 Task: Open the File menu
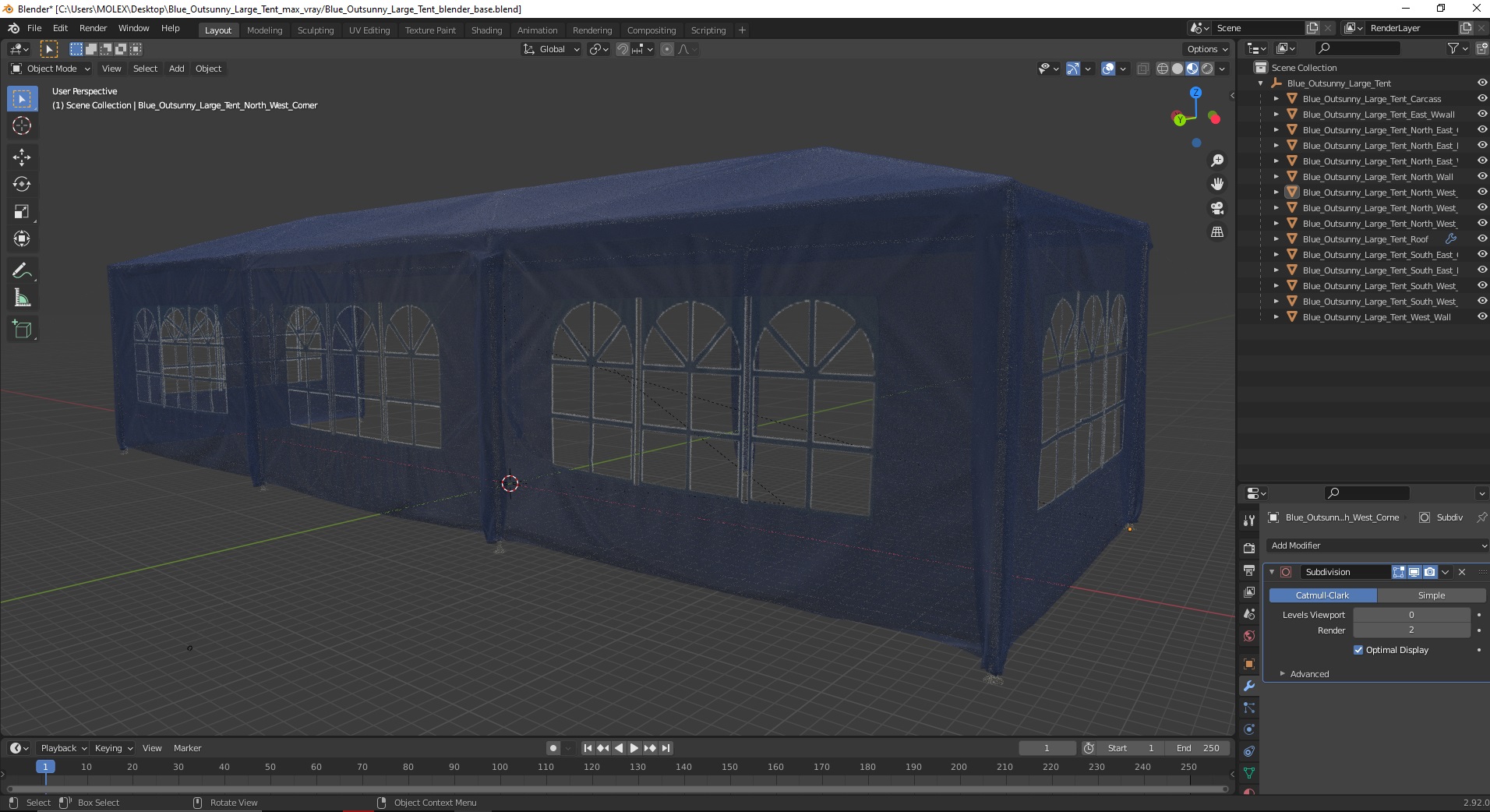(34, 28)
